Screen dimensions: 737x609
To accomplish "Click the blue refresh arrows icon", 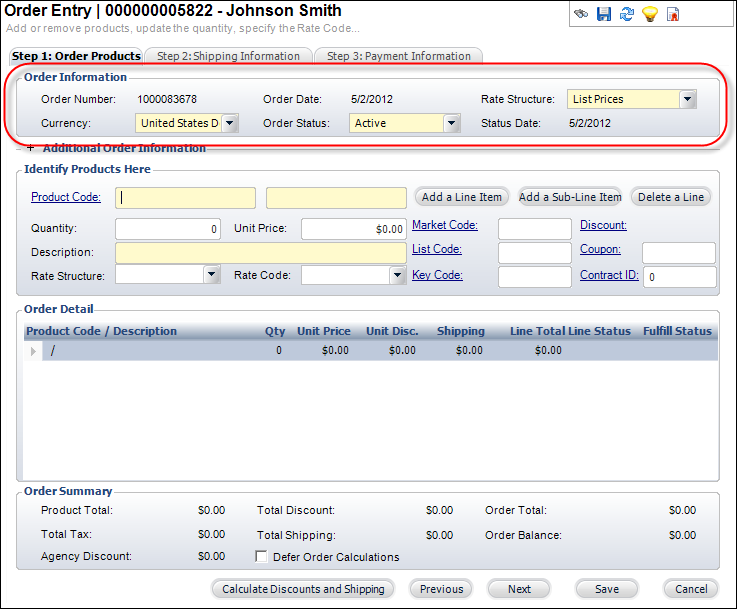I will tap(627, 14).
